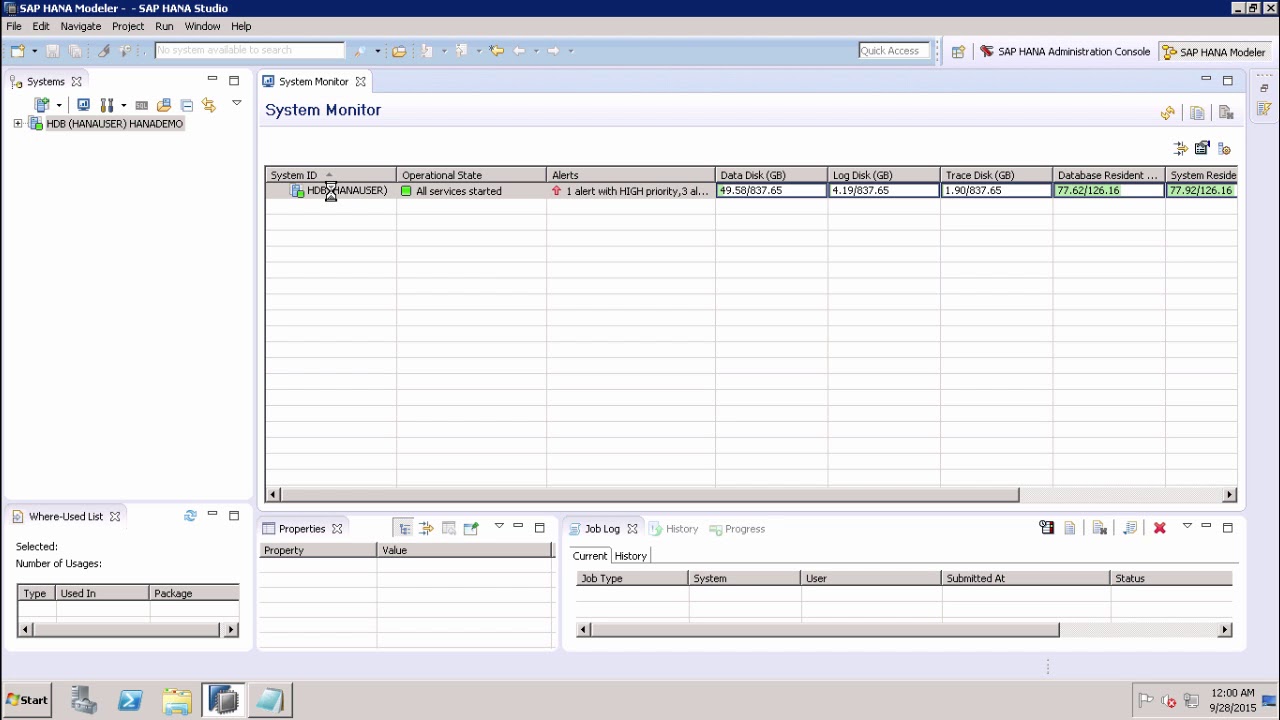Click the gear settings icon above monitor table
The height and width of the screenshot is (720, 1280).
(1224, 148)
